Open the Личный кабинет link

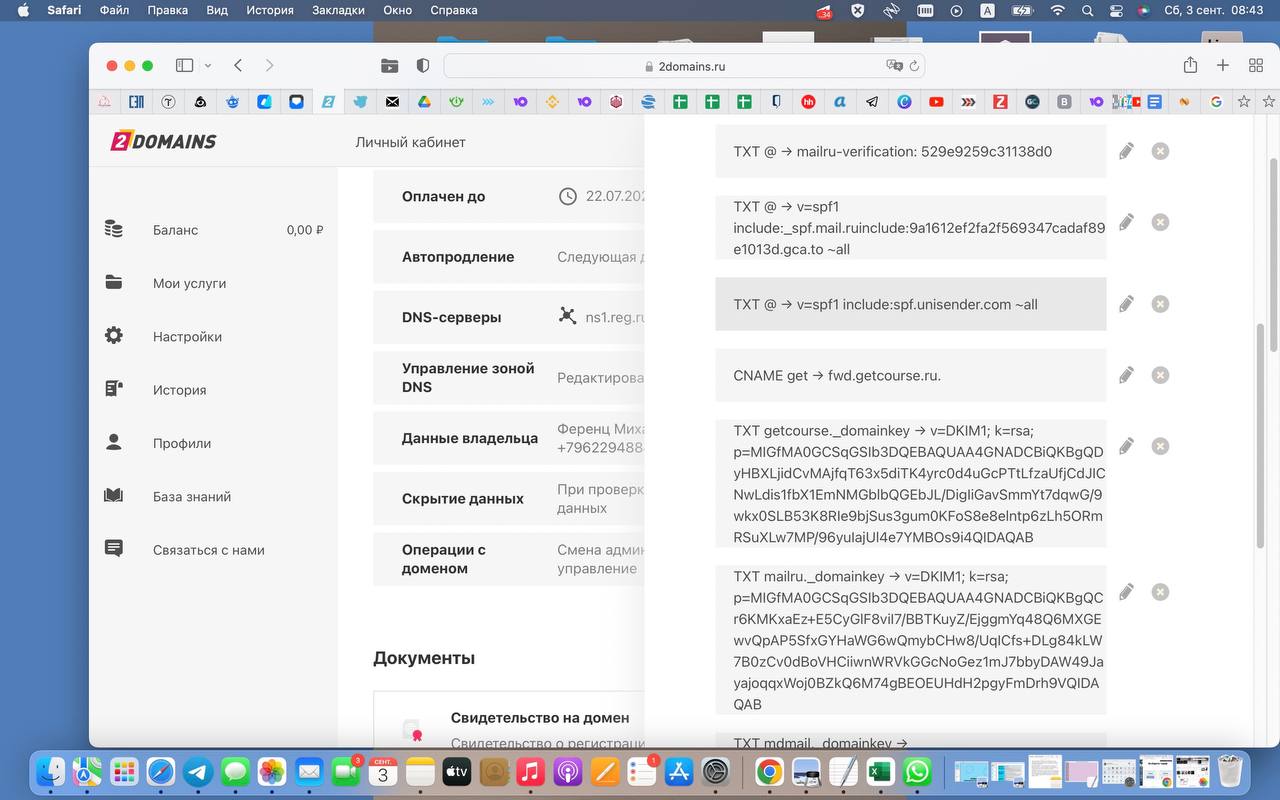click(x=410, y=142)
